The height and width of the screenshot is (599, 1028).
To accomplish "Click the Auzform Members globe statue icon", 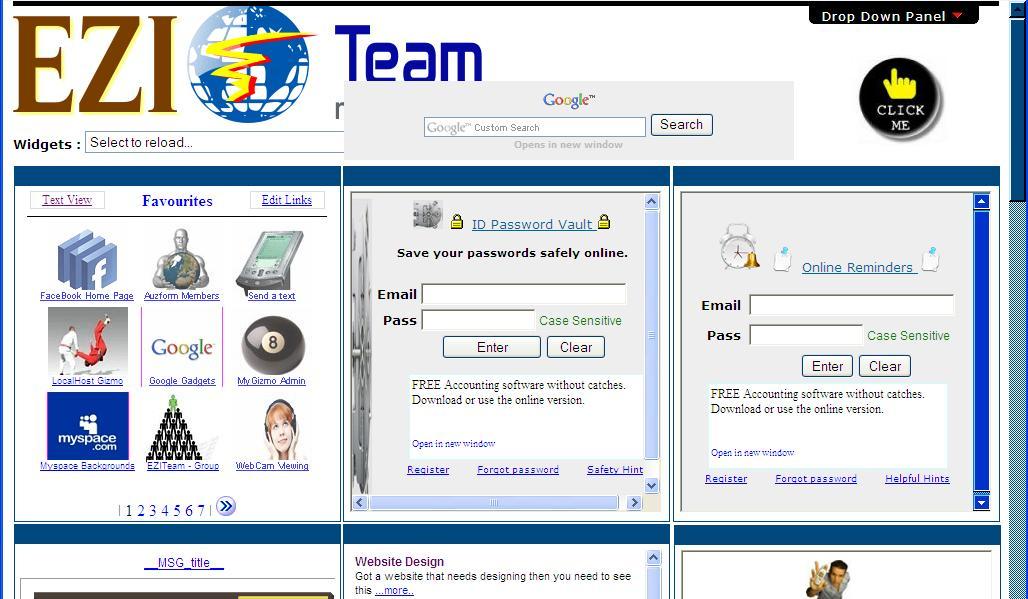I will click(182, 260).
